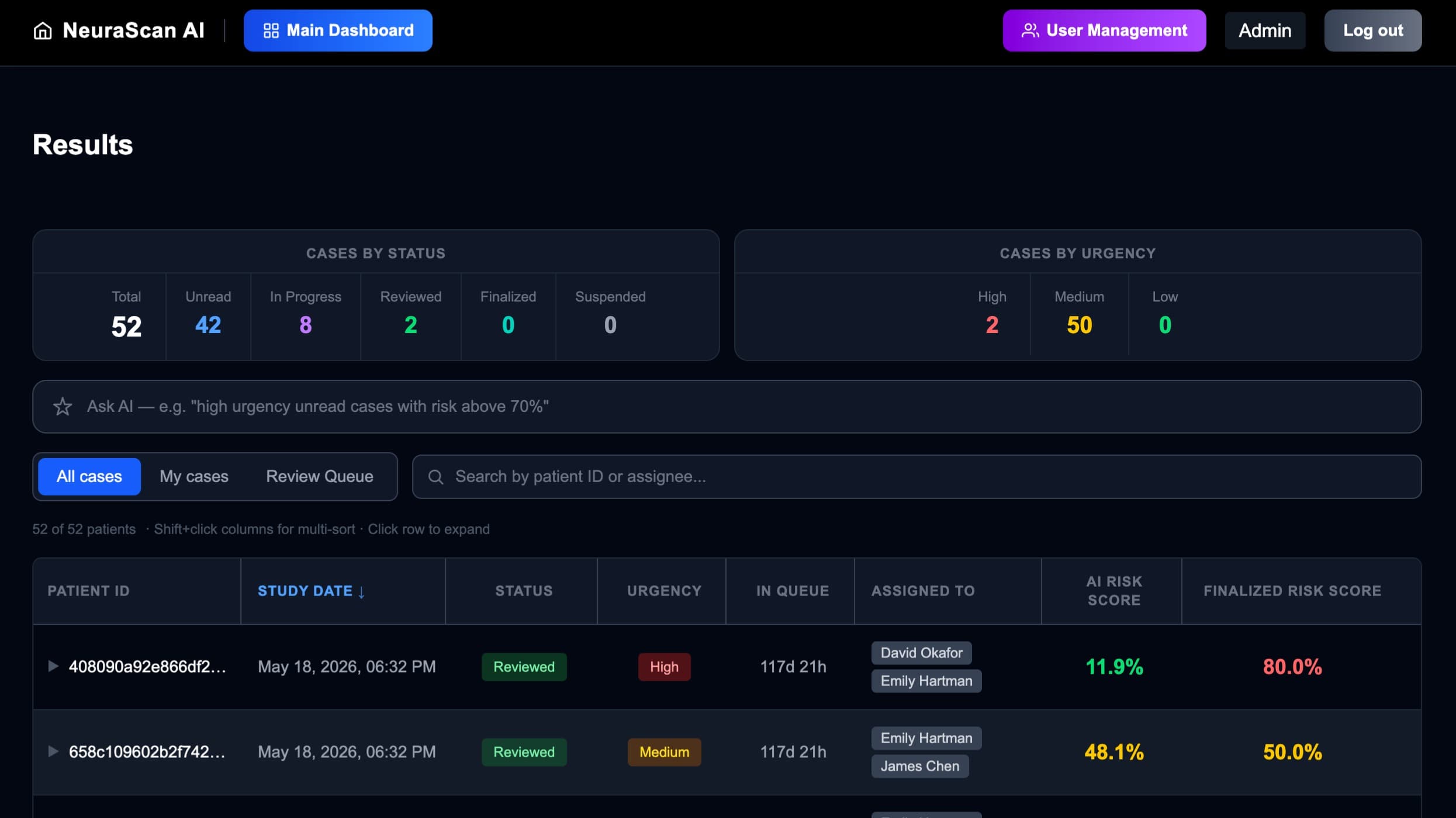The height and width of the screenshot is (818, 1456).
Task: Click the James Chen assignee chip
Action: click(x=920, y=766)
